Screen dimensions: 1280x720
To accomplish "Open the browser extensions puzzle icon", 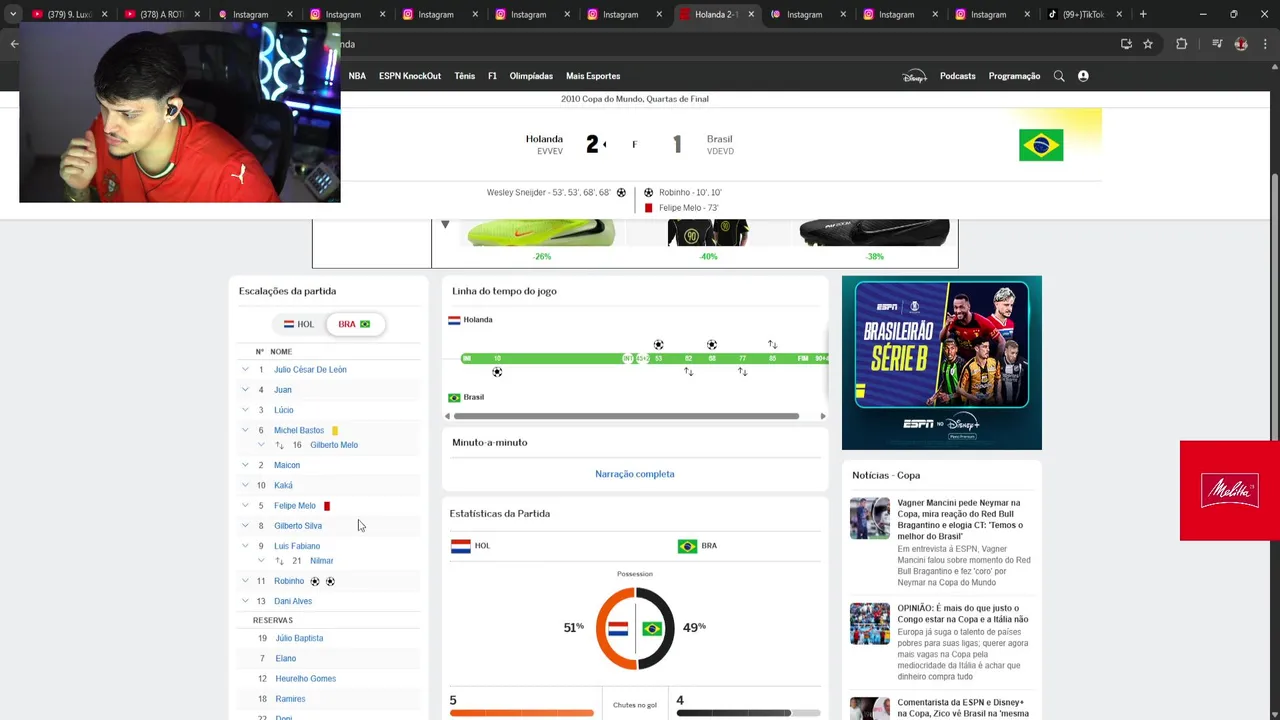I will click(1181, 44).
